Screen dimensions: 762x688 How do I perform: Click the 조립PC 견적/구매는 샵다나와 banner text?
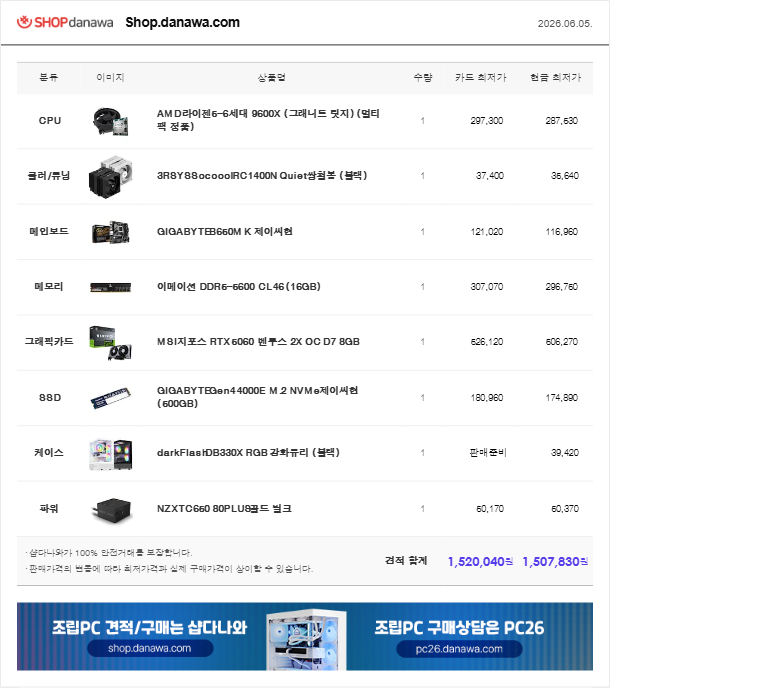[x=150, y=627]
